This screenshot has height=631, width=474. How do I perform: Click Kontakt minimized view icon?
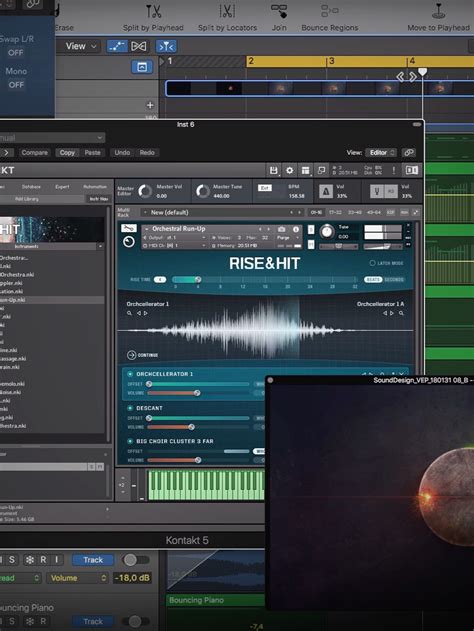tap(321, 171)
